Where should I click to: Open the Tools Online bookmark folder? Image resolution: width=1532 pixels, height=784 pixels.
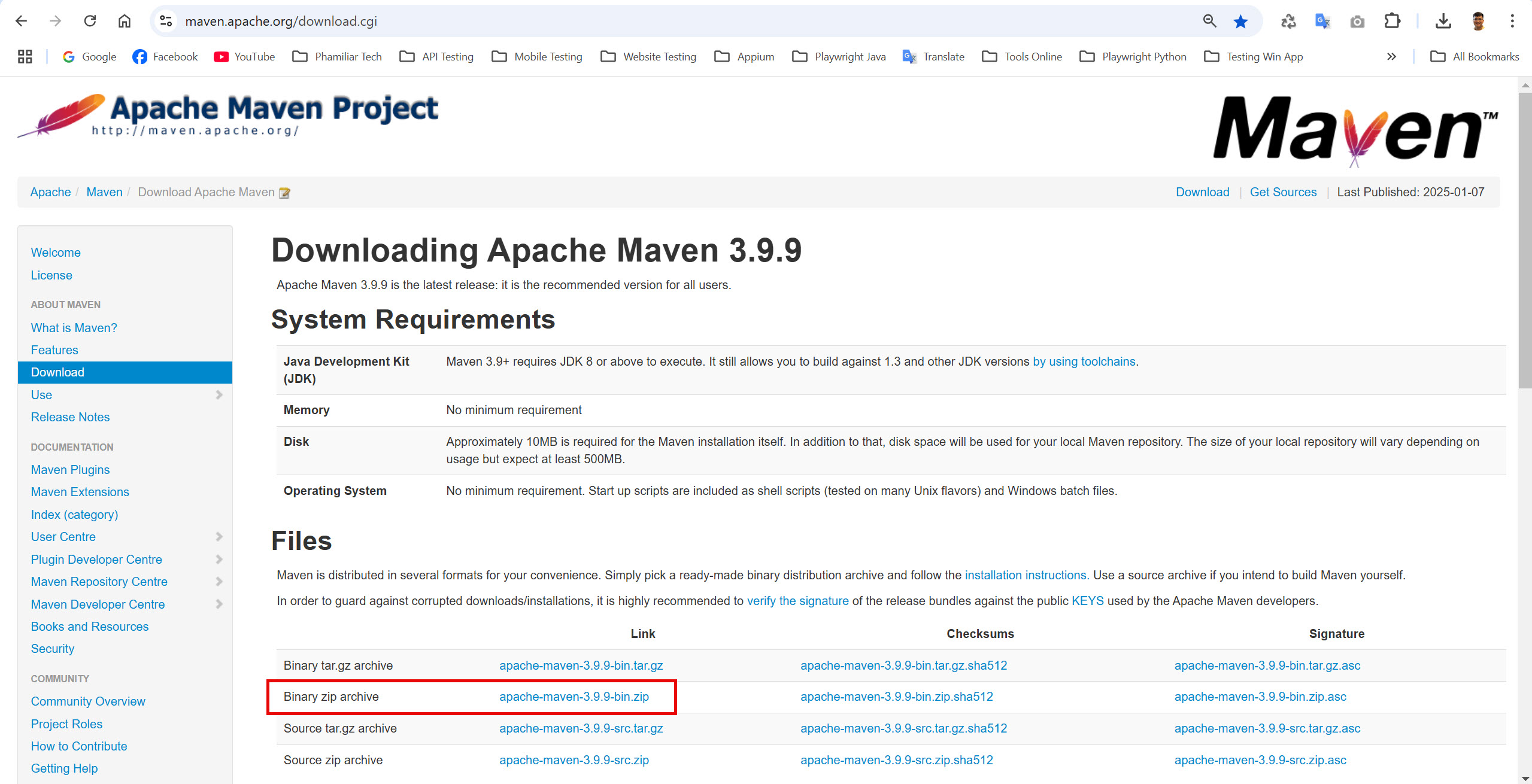coord(1022,56)
